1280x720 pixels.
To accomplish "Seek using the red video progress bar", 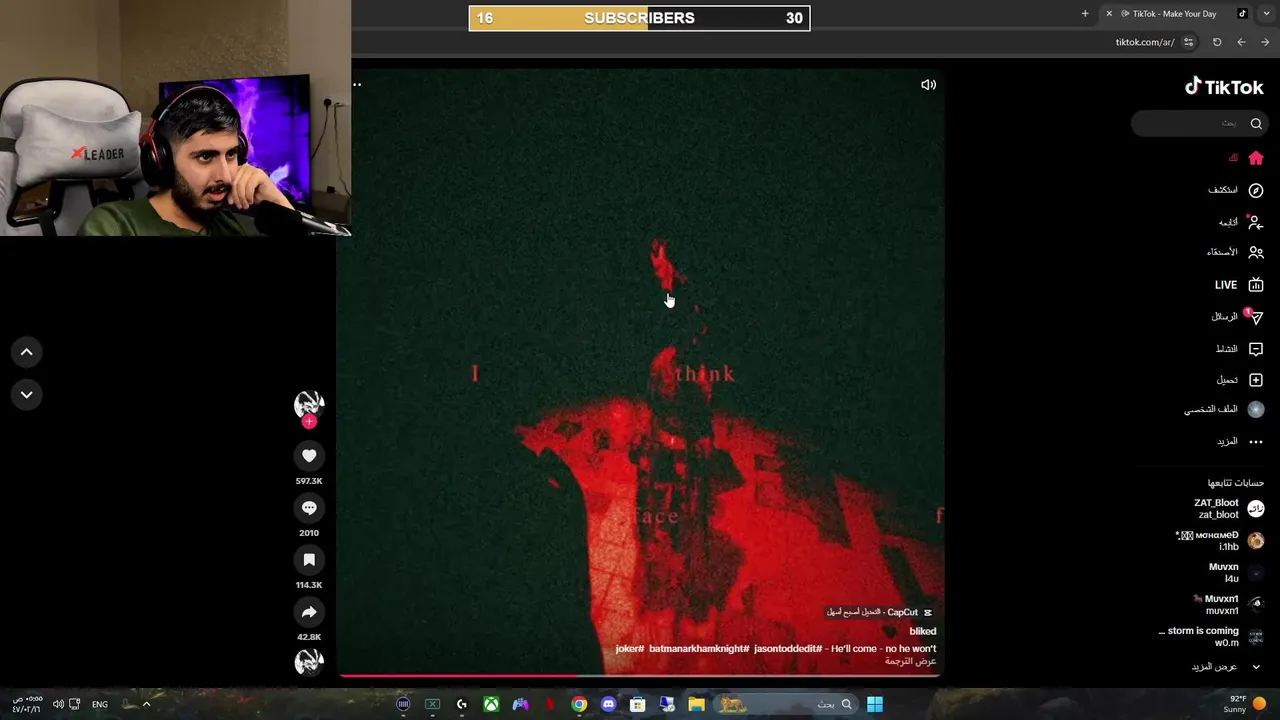I will click(640, 676).
